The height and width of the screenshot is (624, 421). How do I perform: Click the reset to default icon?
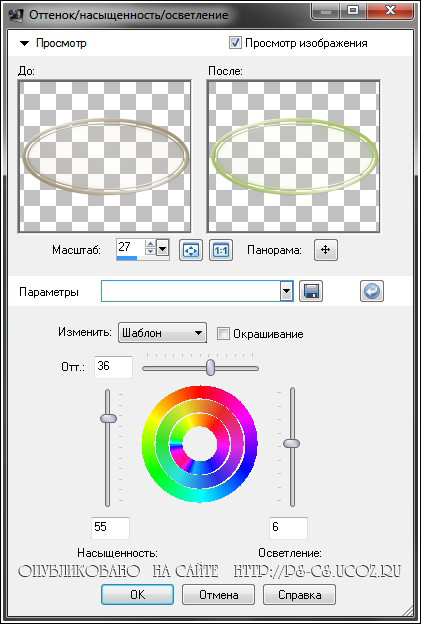click(x=372, y=292)
